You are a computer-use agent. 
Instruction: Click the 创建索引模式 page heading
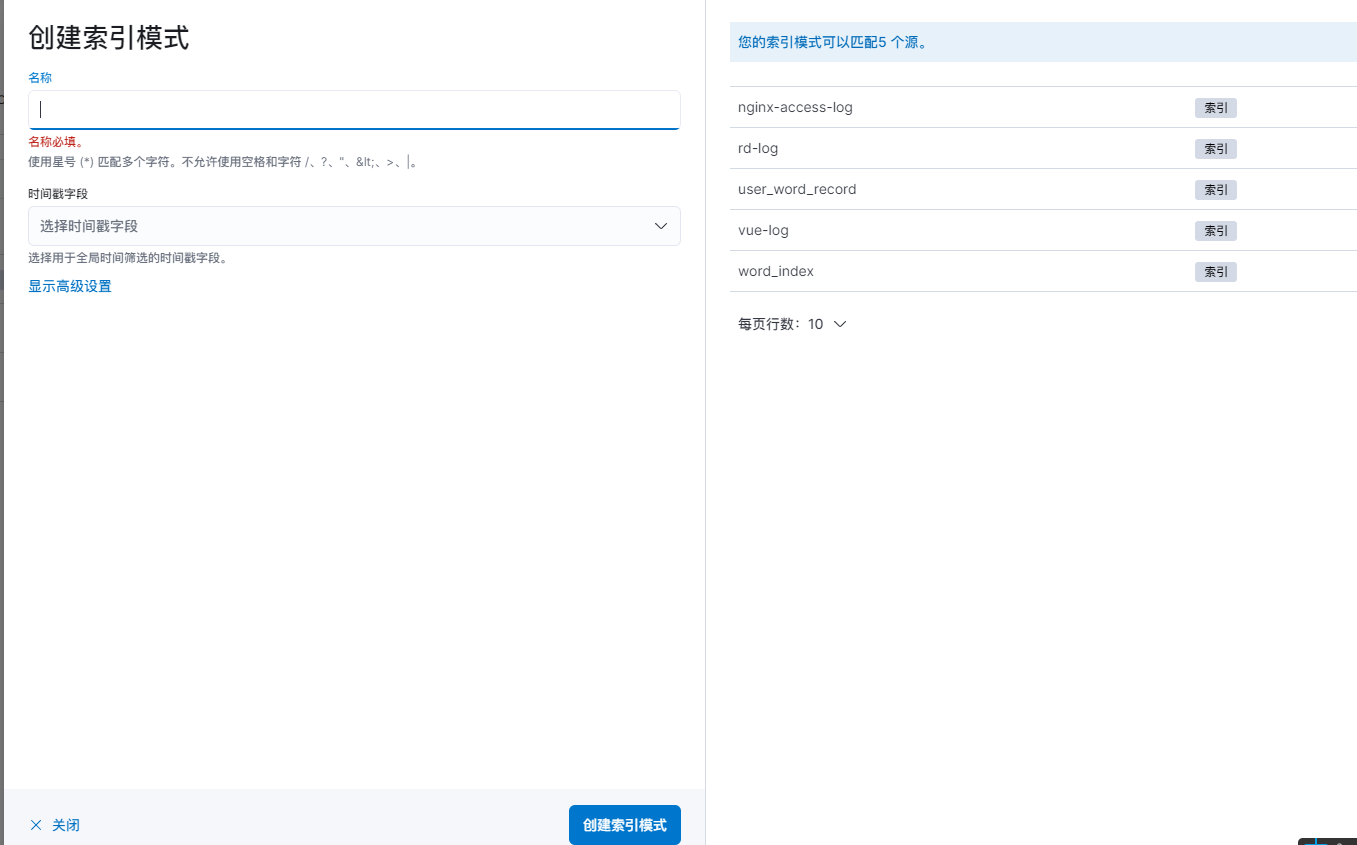coord(109,38)
